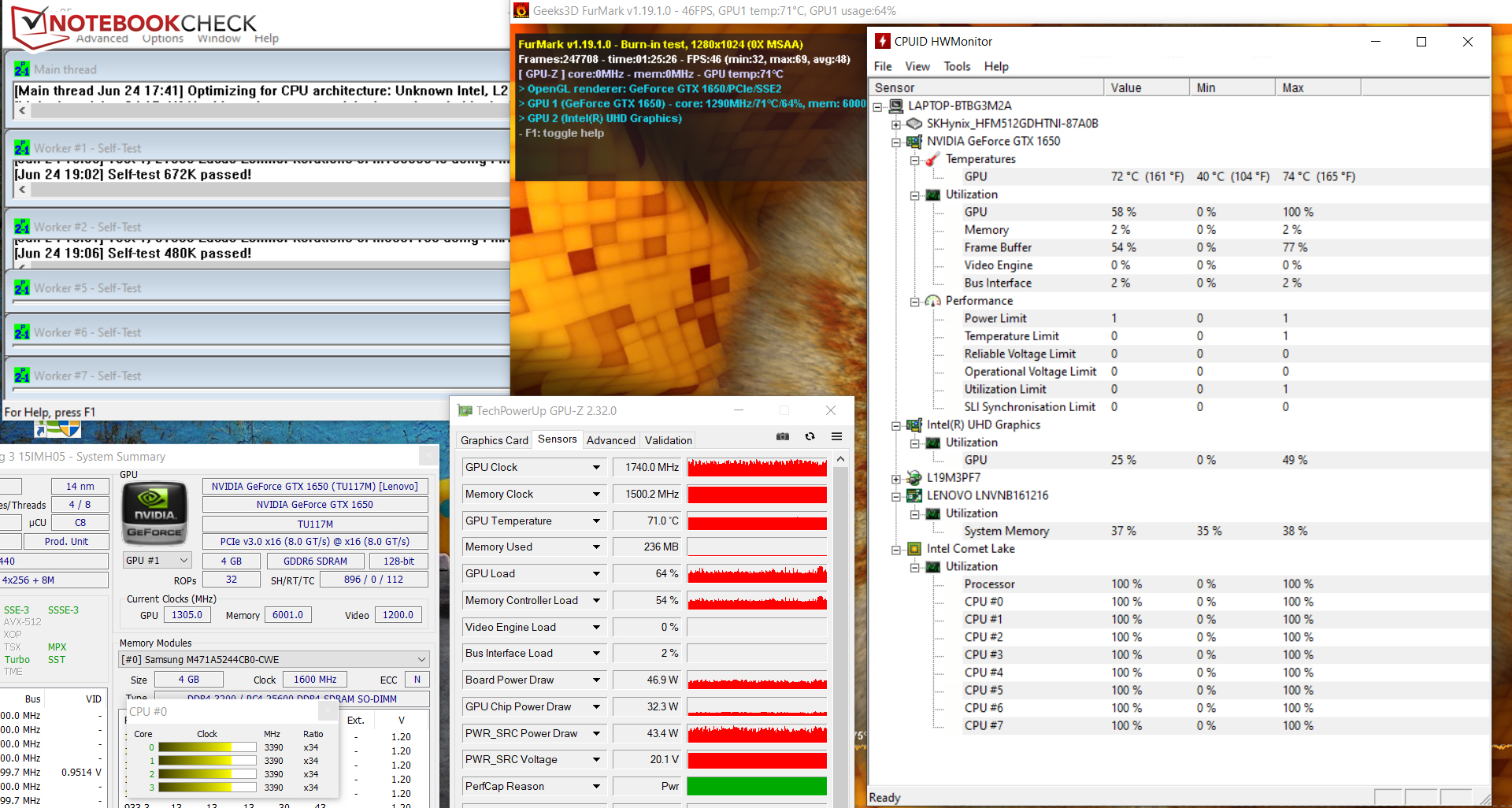This screenshot has height=808, width=1512.
Task: Click the Sensor column header
Action: tap(986, 87)
